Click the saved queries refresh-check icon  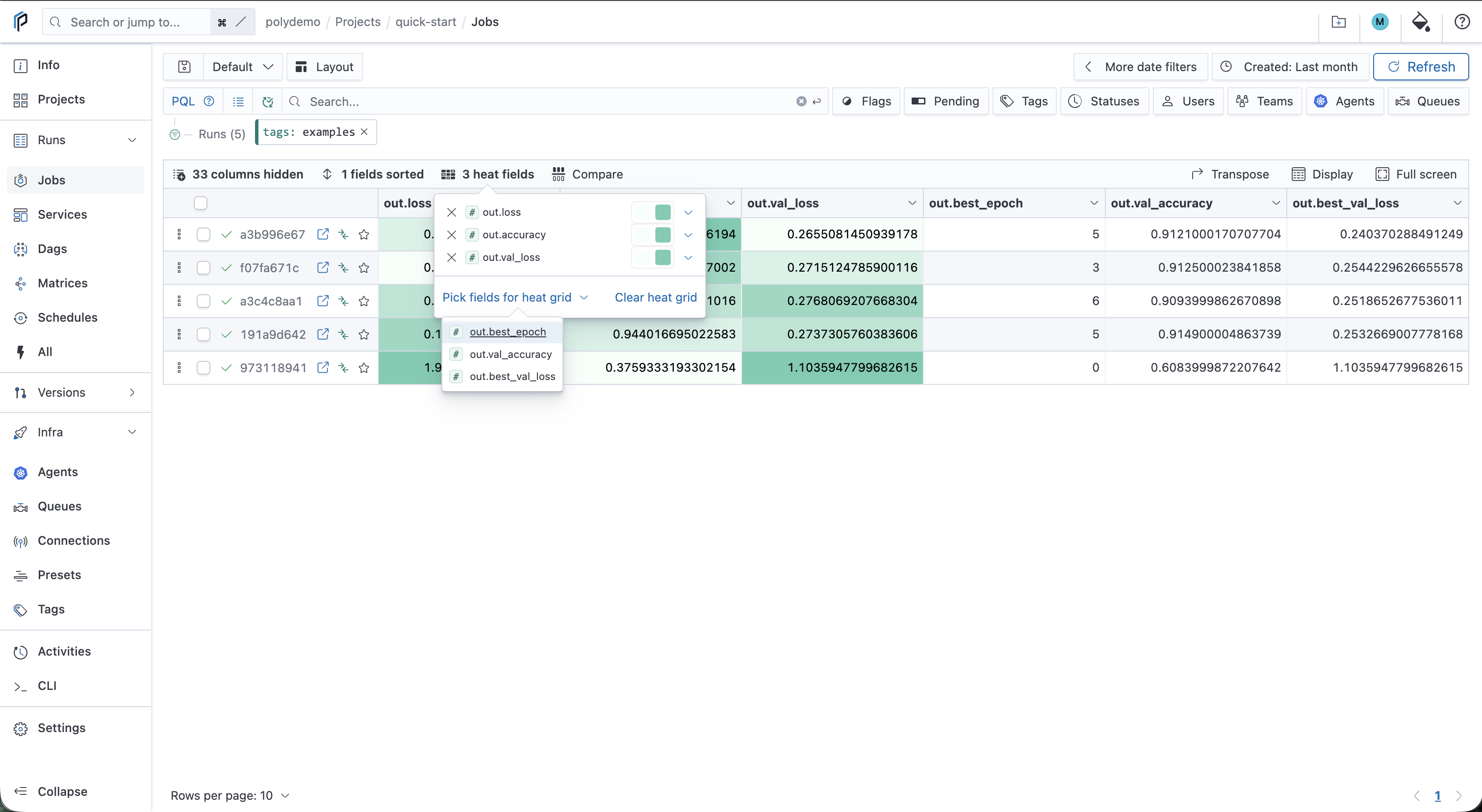pos(268,102)
